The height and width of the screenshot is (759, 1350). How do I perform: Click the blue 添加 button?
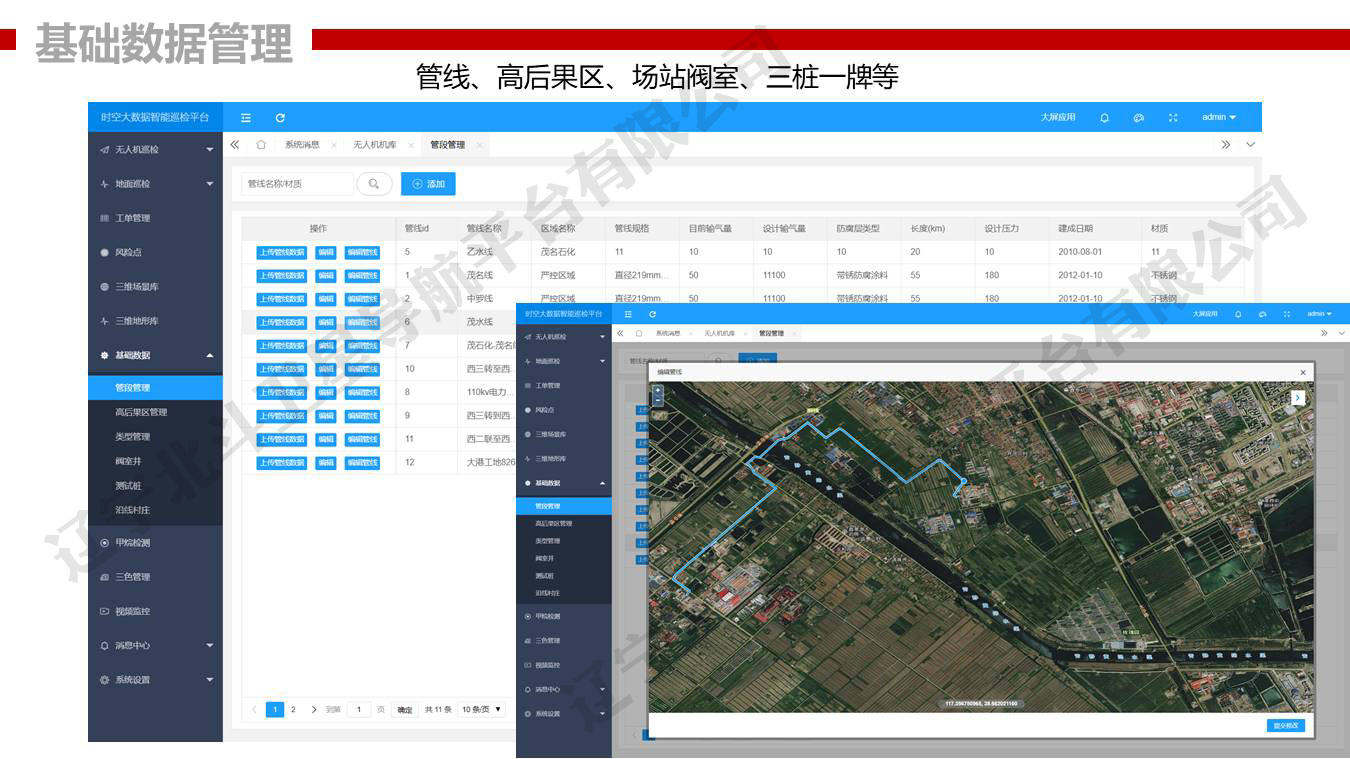(428, 184)
